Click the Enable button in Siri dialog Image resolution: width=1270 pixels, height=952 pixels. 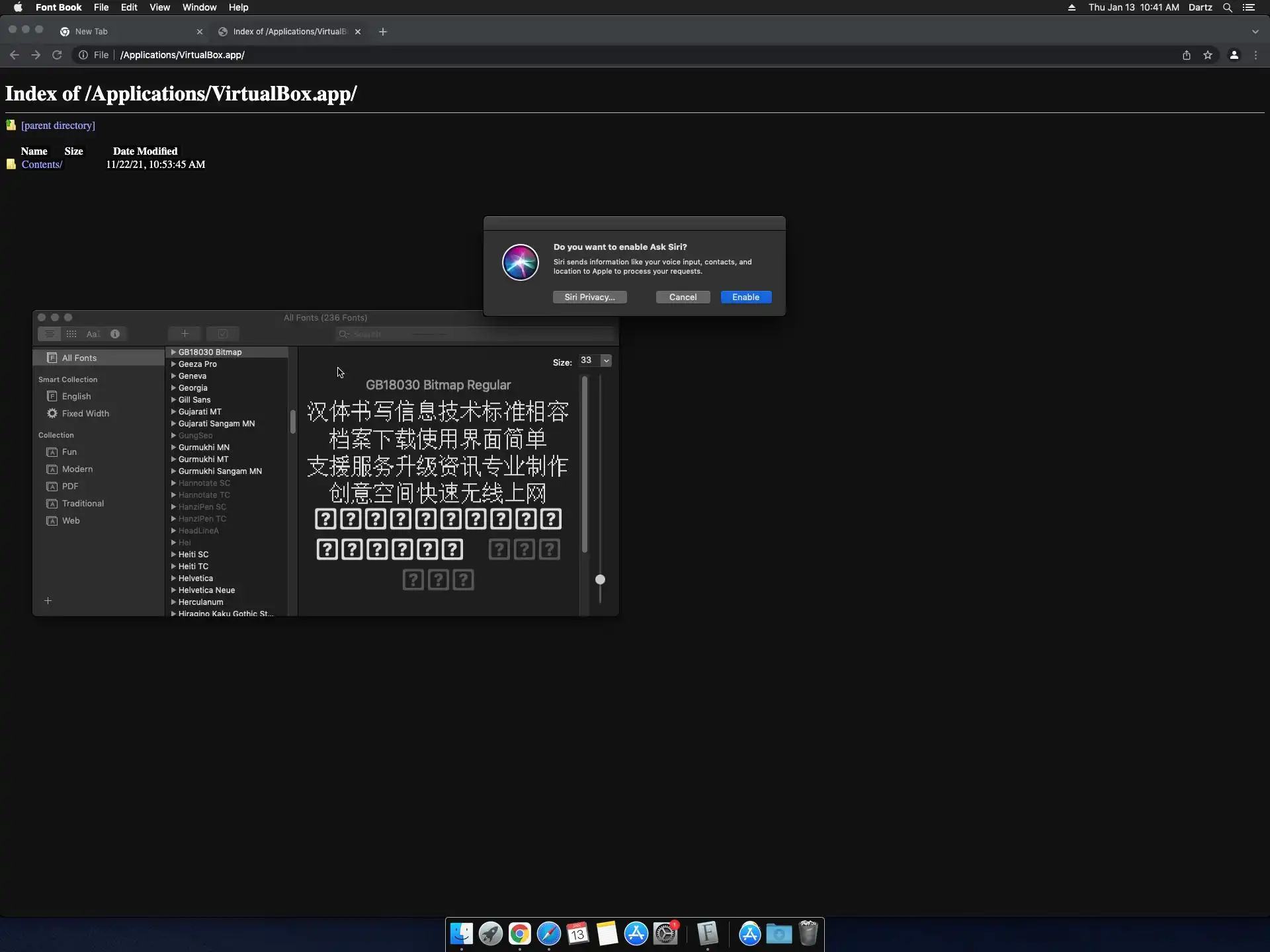(x=745, y=297)
